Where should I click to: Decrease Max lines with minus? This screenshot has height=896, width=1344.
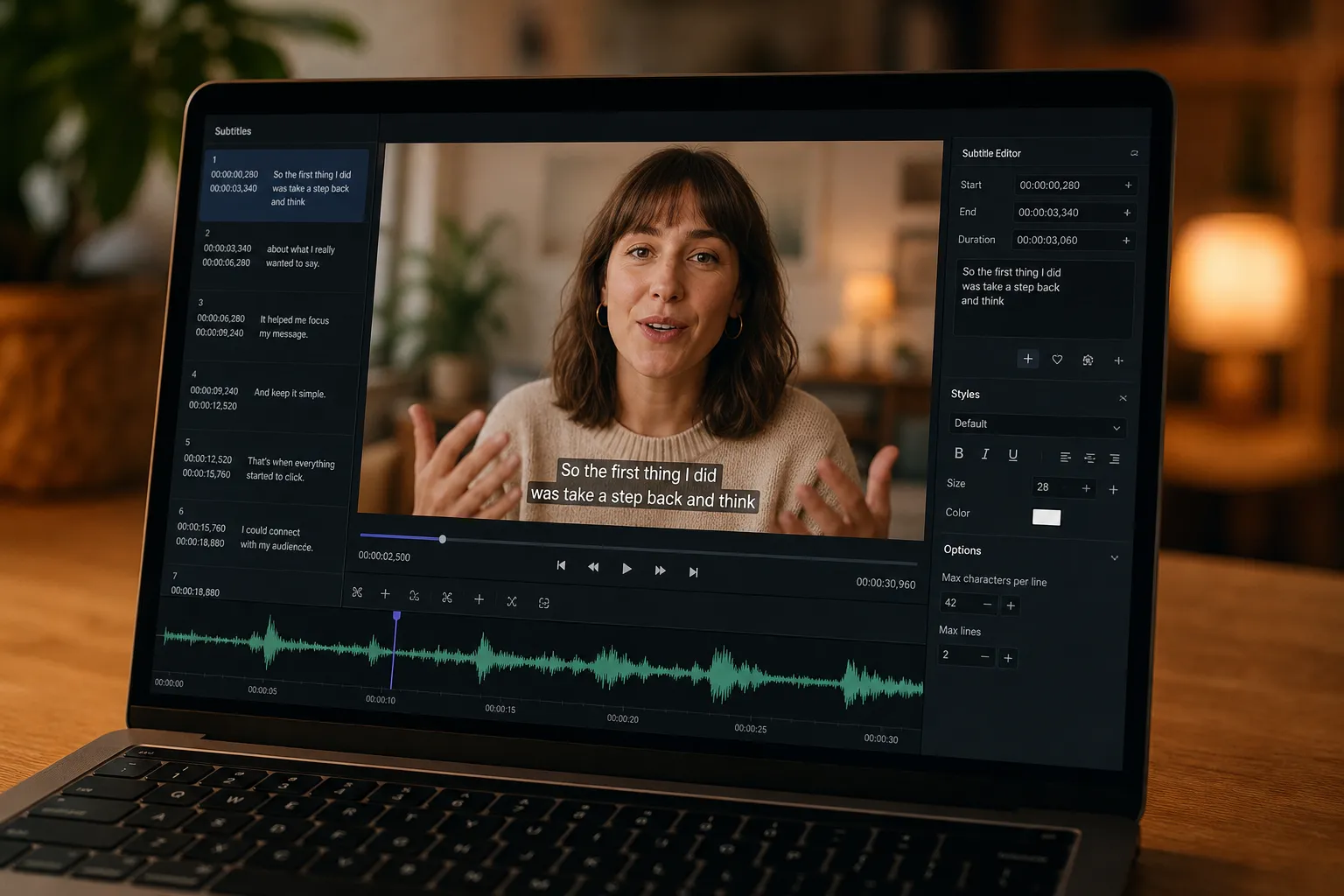click(x=984, y=656)
